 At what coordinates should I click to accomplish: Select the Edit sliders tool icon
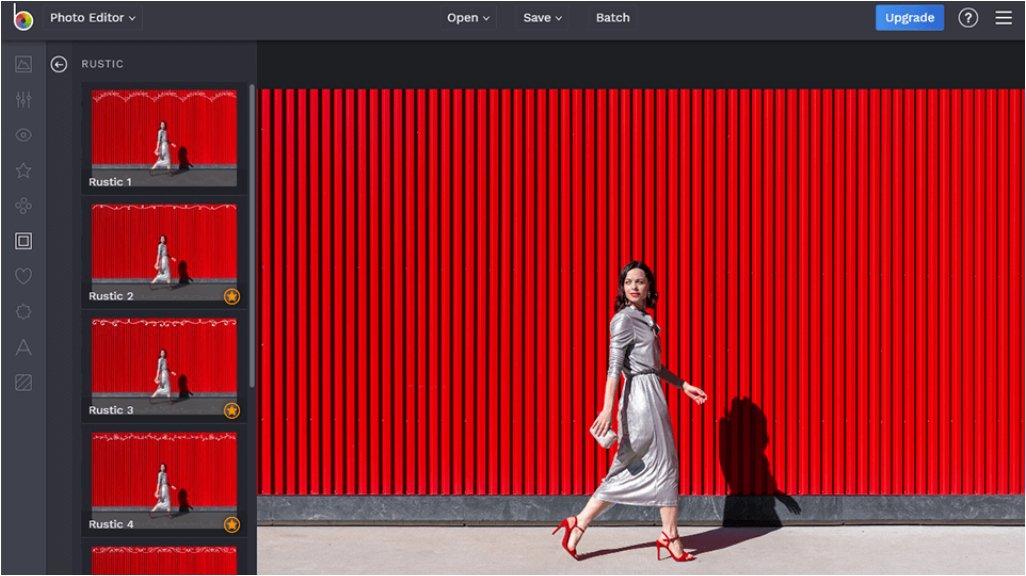coord(23,100)
